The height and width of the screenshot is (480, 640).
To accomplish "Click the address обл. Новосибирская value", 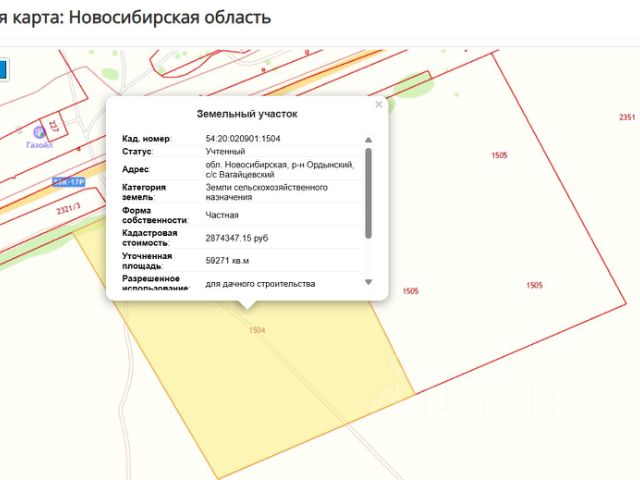I will point(280,169).
